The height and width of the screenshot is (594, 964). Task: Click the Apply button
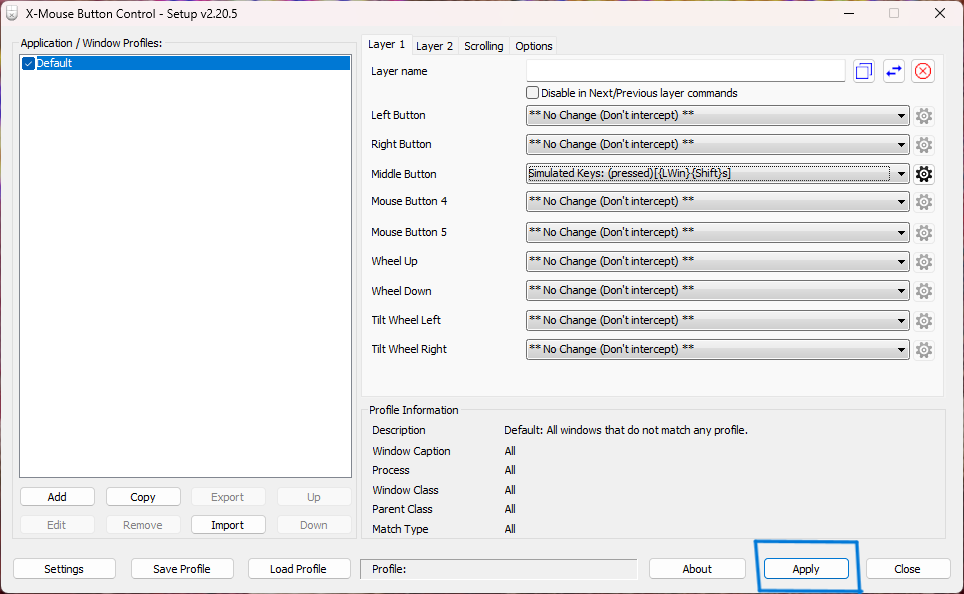806,569
